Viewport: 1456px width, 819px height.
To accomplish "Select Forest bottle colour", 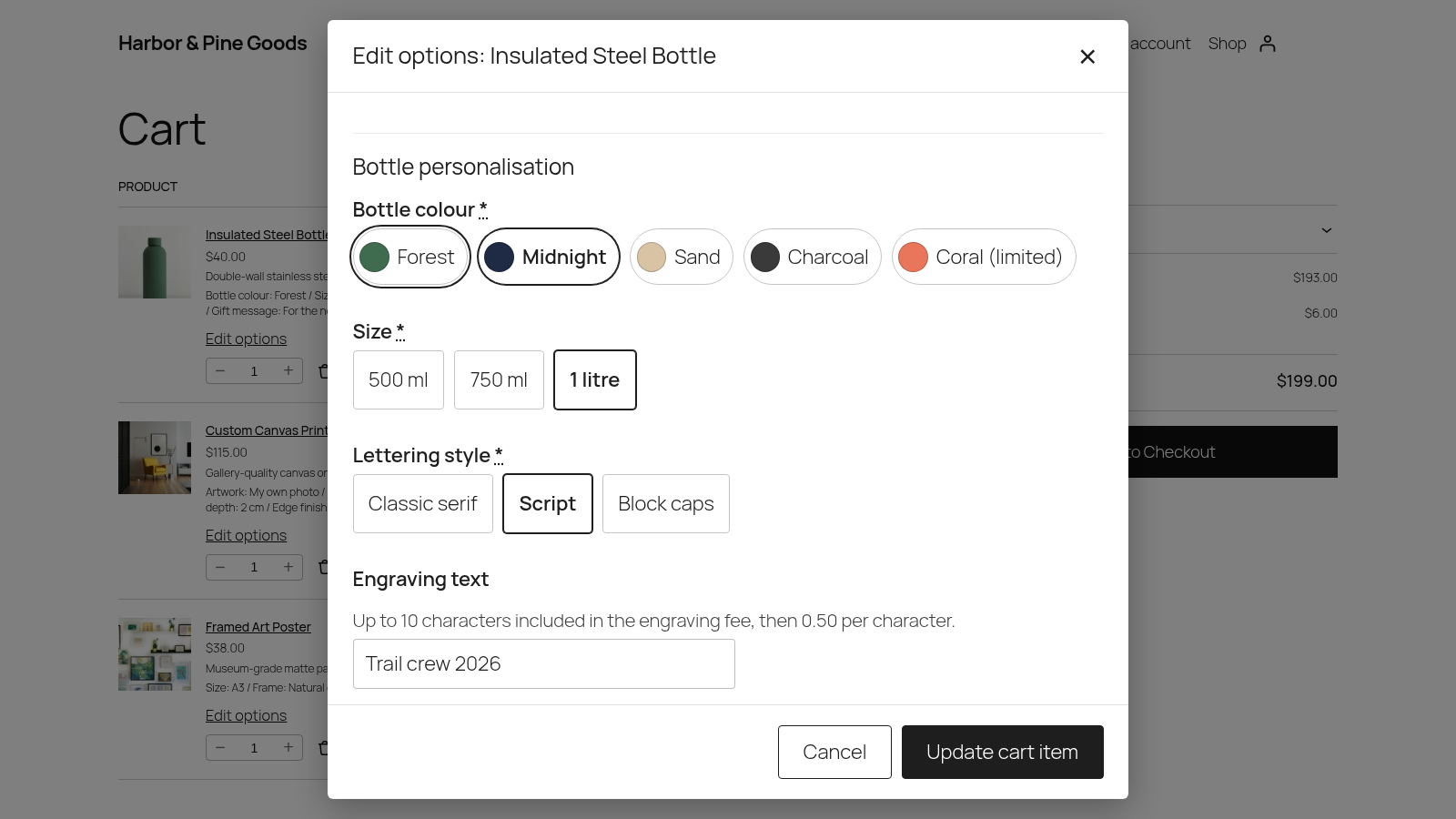I will 410,257.
